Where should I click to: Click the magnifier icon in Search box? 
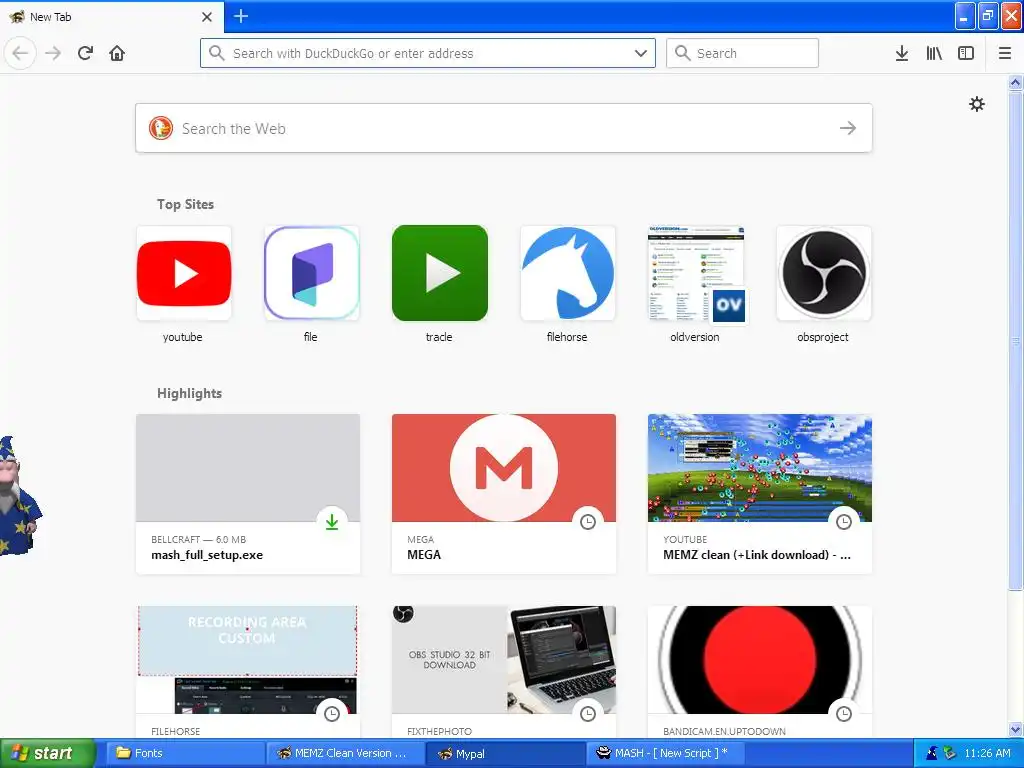(x=682, y=53)
